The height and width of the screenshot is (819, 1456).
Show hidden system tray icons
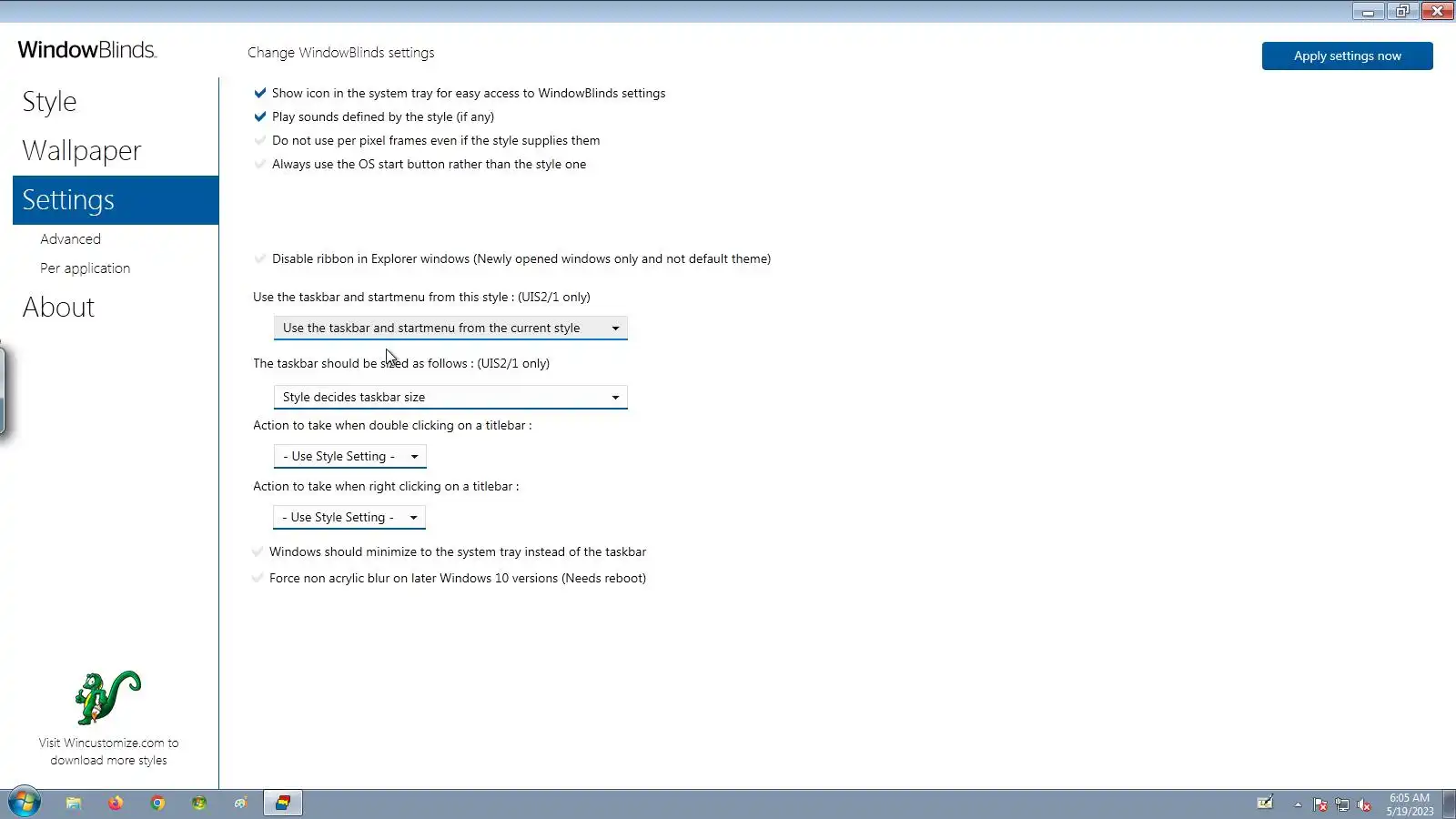1298,804
